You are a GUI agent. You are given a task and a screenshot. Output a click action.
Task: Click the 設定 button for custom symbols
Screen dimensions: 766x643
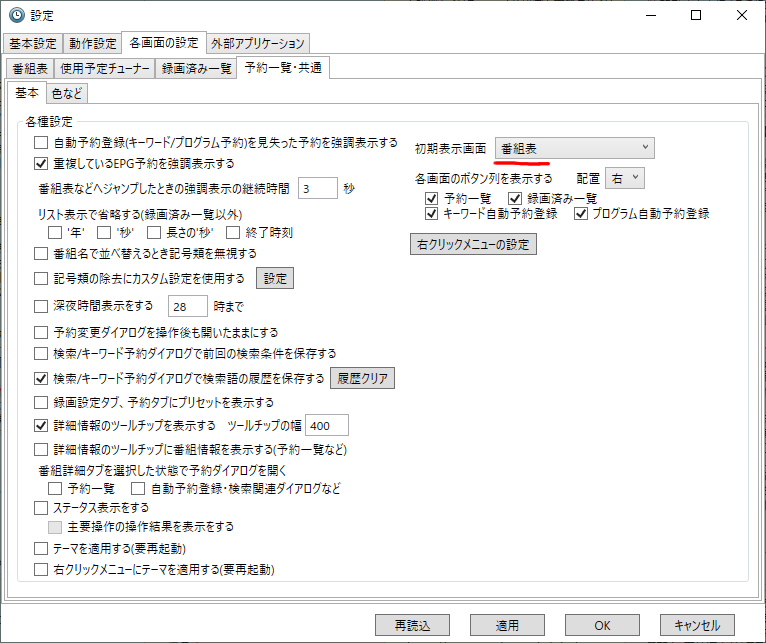point(275,278)
